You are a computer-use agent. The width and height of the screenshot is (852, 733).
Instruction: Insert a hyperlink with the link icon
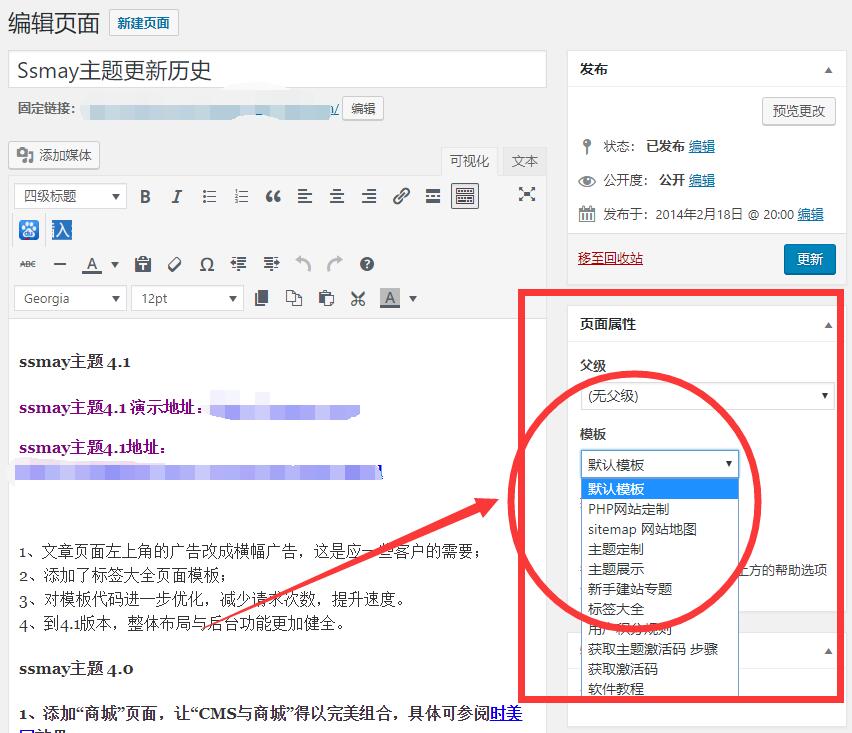[x=401, y=196]
